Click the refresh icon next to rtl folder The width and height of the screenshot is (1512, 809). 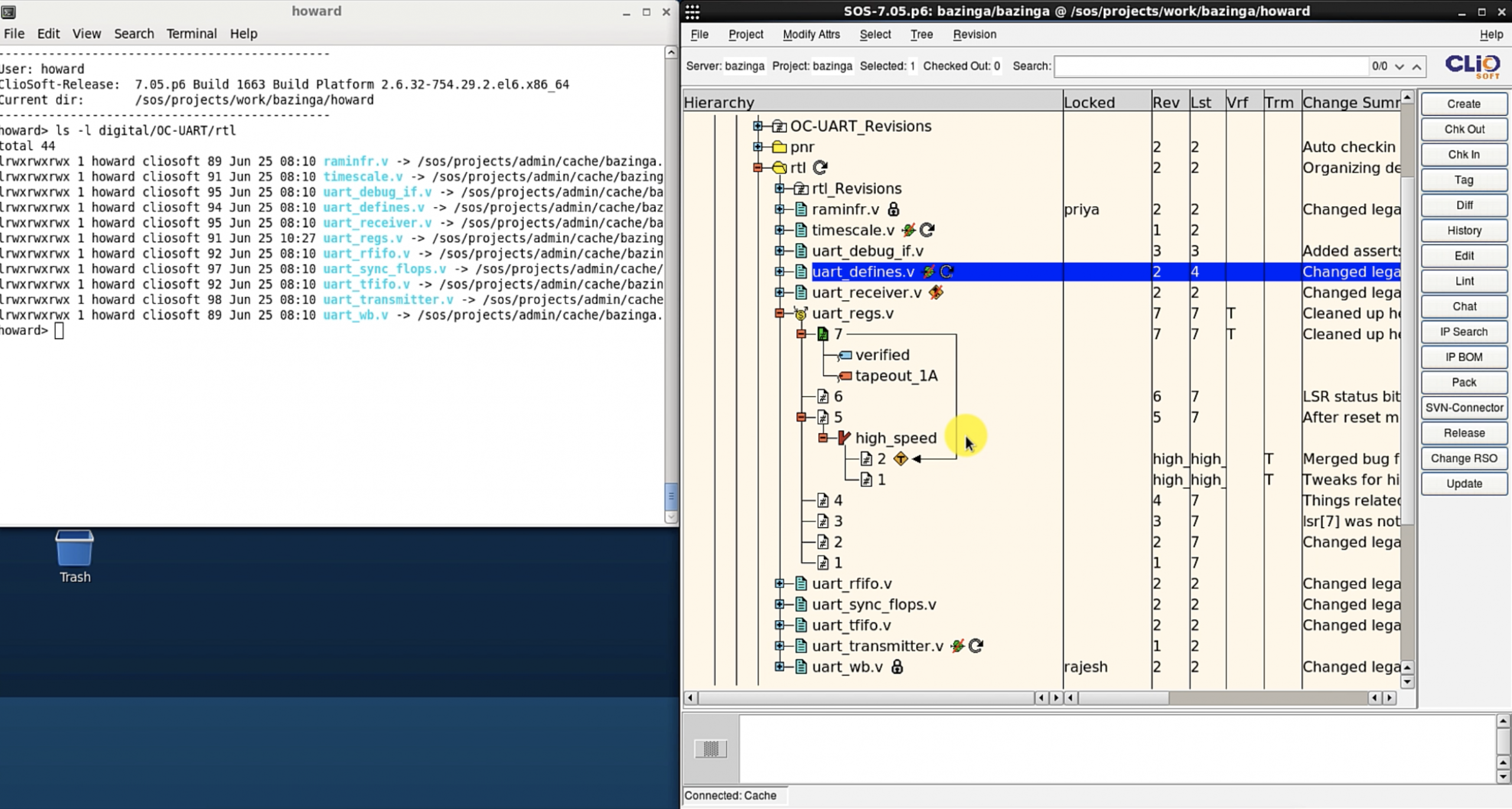(x=820, y=168)
